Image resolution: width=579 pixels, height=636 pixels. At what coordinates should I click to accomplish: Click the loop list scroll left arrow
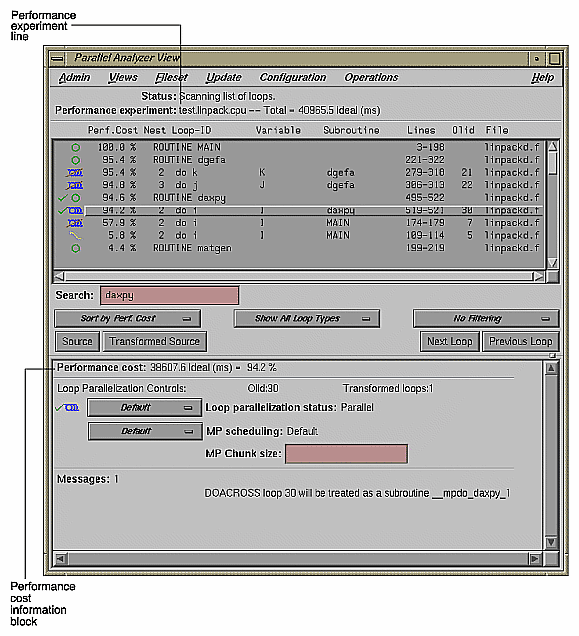[59, 276]
